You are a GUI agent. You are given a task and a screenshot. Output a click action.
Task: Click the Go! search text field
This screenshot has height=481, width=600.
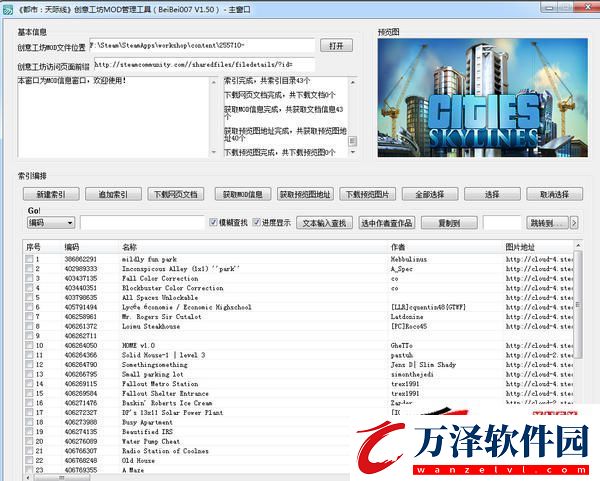tap(142, 223)
